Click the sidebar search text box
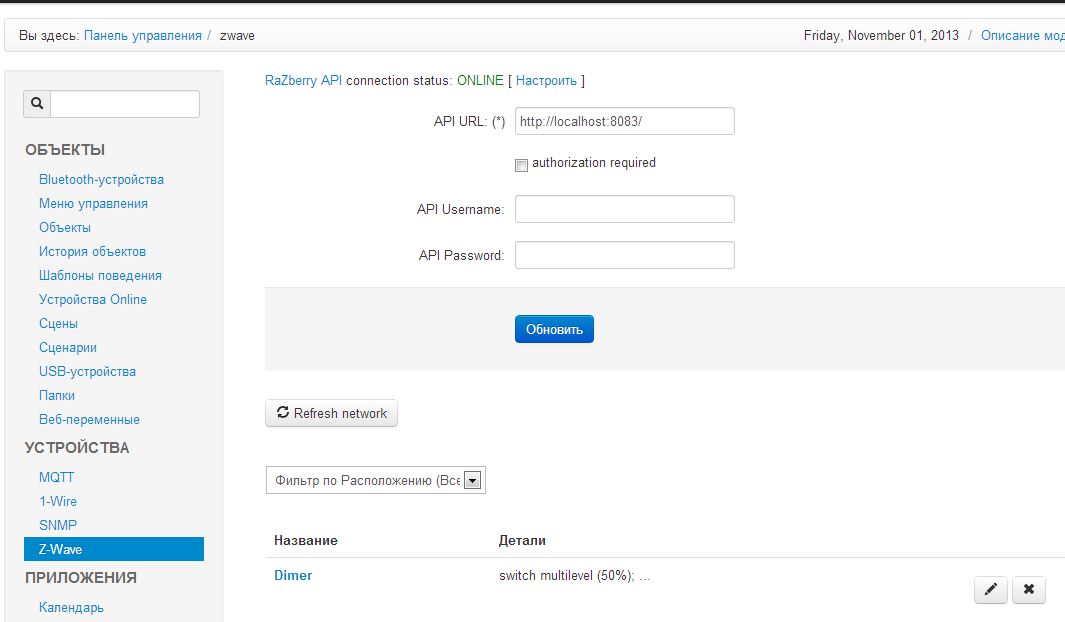 click(125, 103)
